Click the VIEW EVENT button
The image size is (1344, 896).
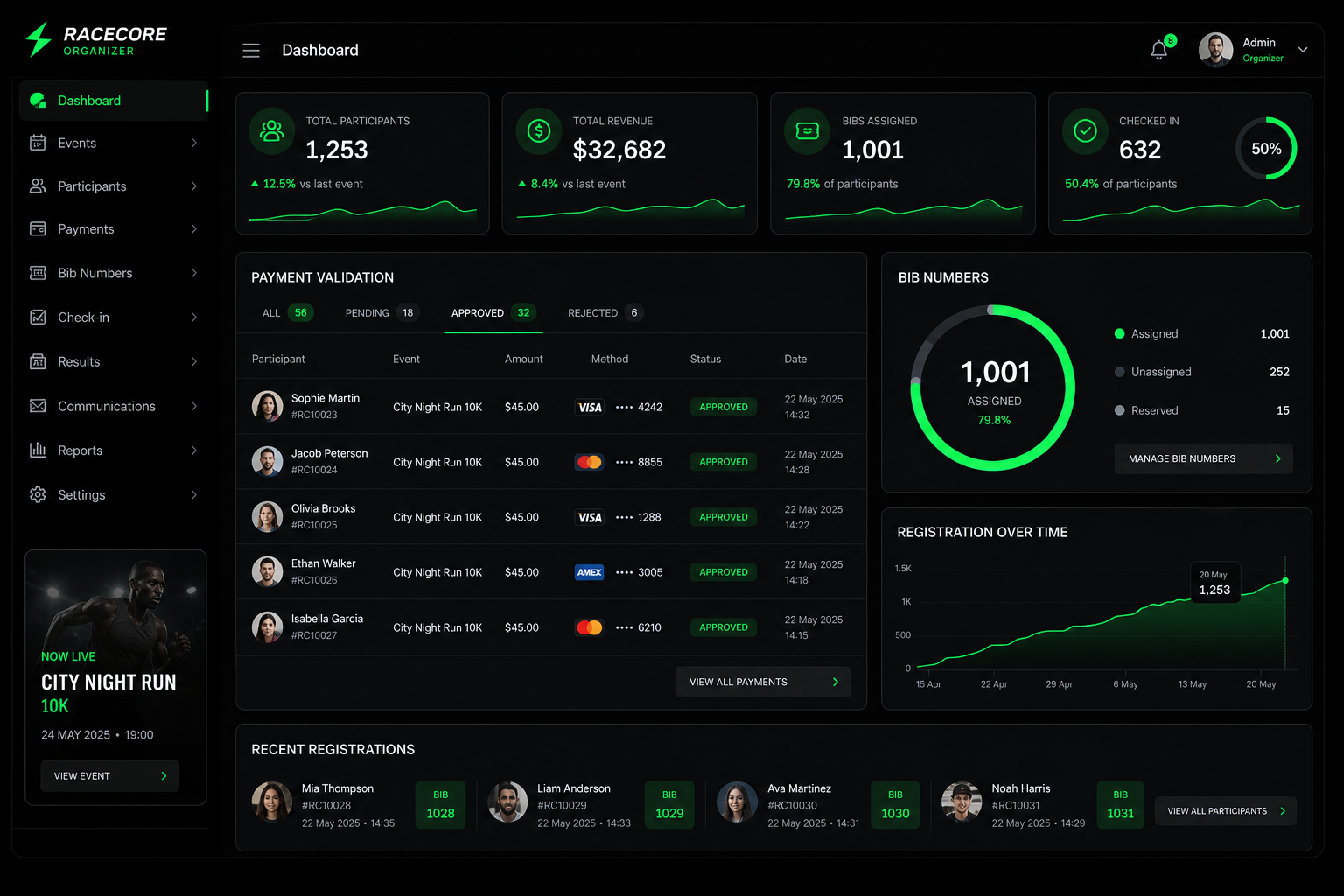109,775
